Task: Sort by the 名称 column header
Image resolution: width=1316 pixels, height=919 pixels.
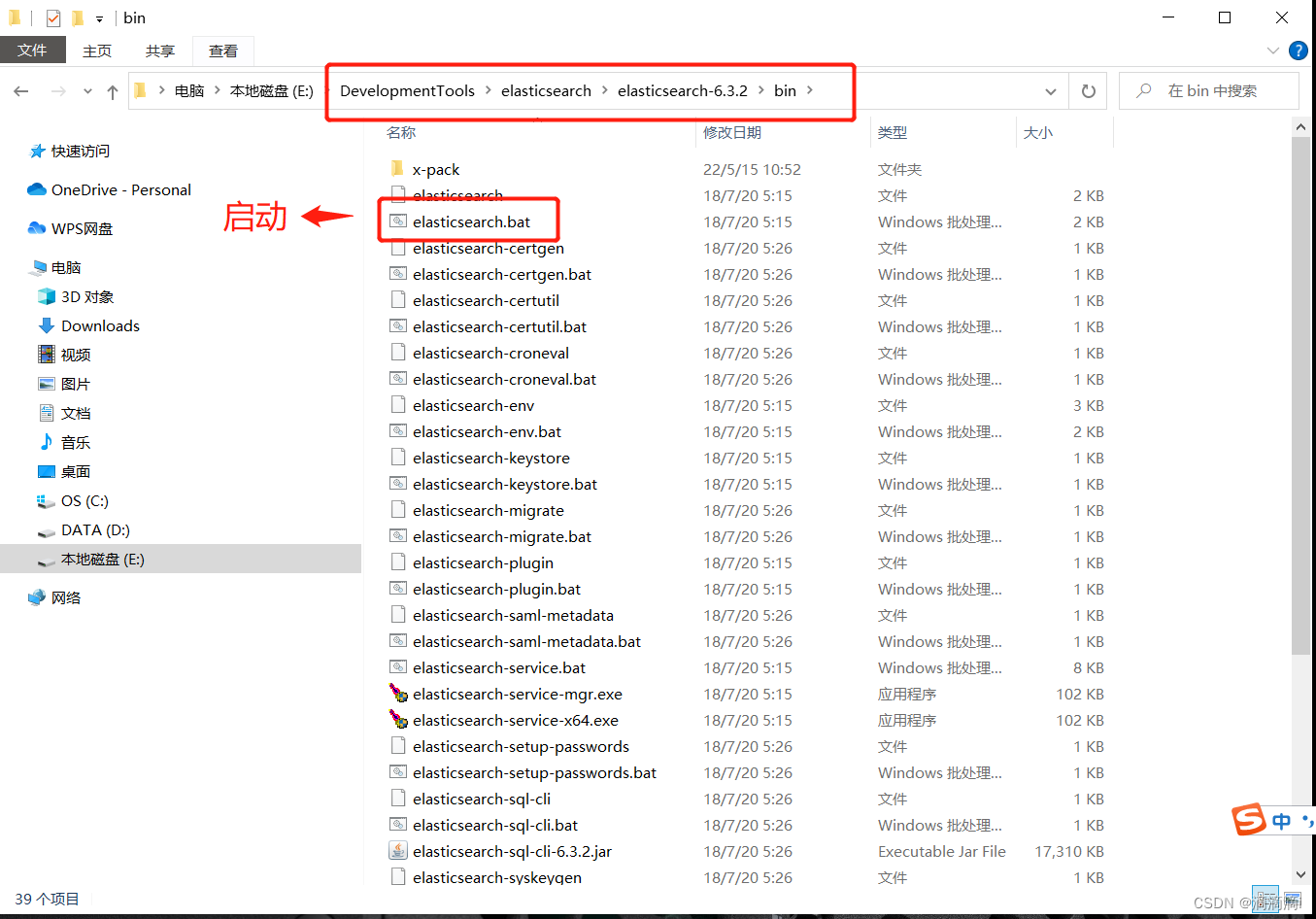Action: tap(401, 133)
